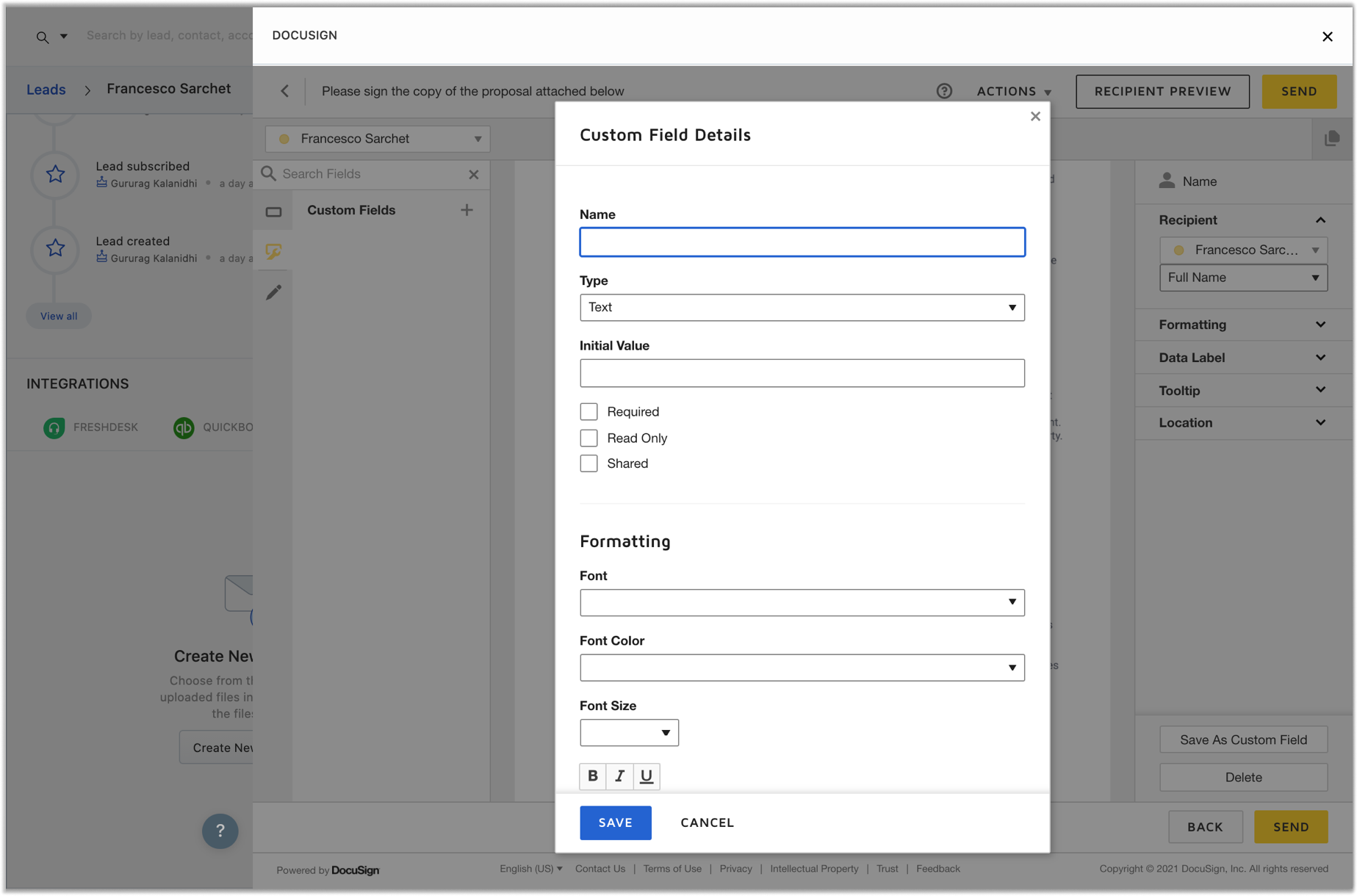
Task: Open the floating help bubble
Action: 220,831
